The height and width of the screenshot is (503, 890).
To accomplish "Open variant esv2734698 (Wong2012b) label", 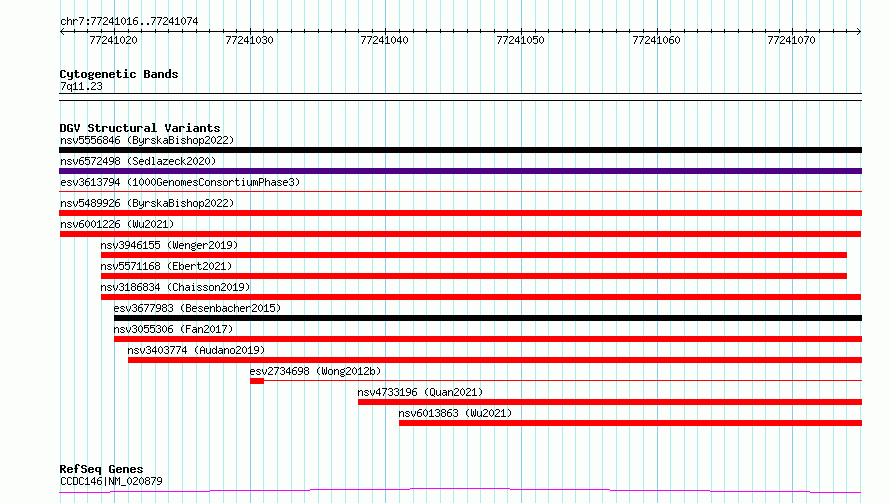I will [x=316, y=371].
